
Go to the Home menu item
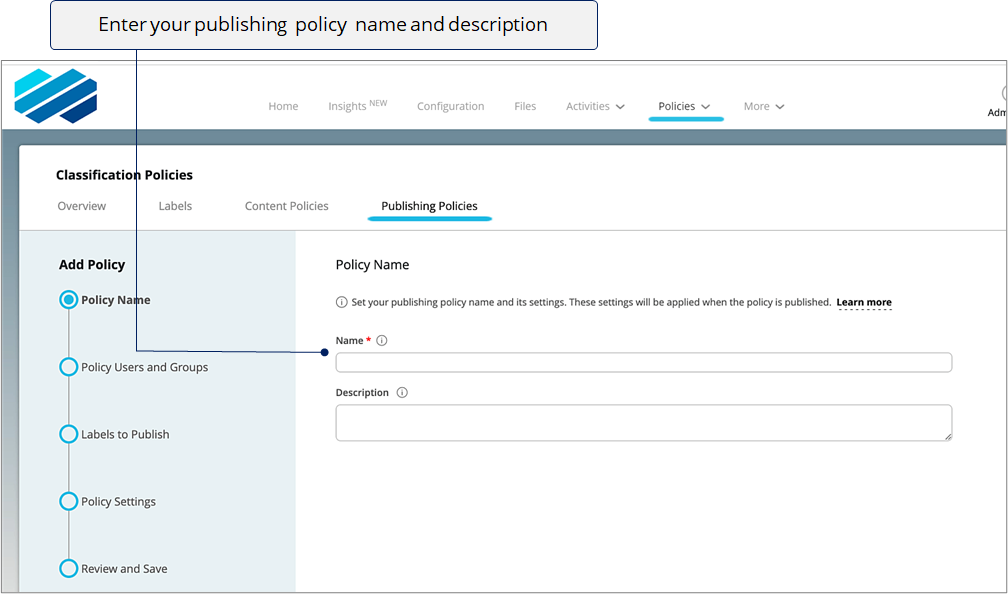pyautogui.click(x=283, y=106)
